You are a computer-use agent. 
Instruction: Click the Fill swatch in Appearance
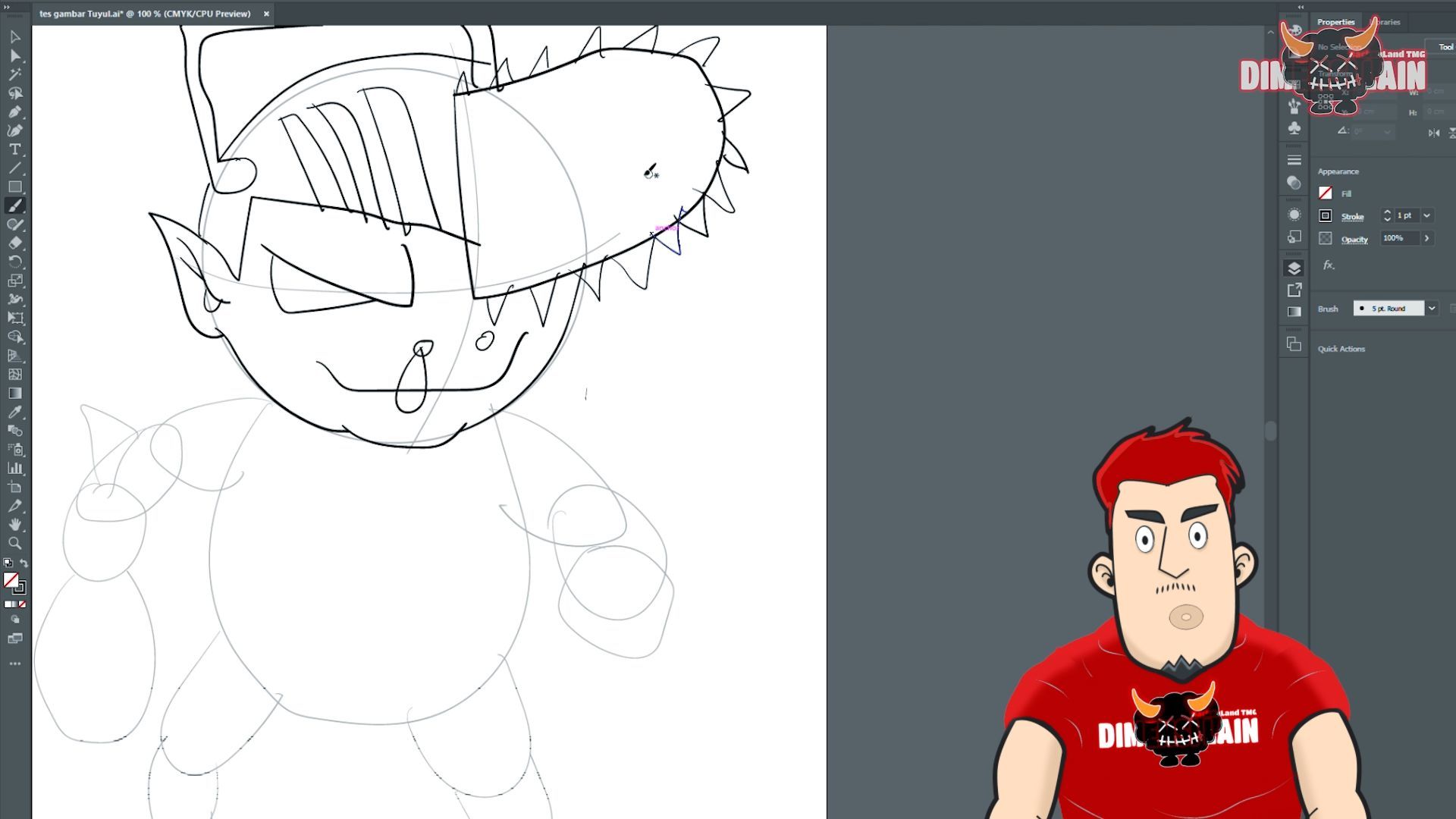1326,193
